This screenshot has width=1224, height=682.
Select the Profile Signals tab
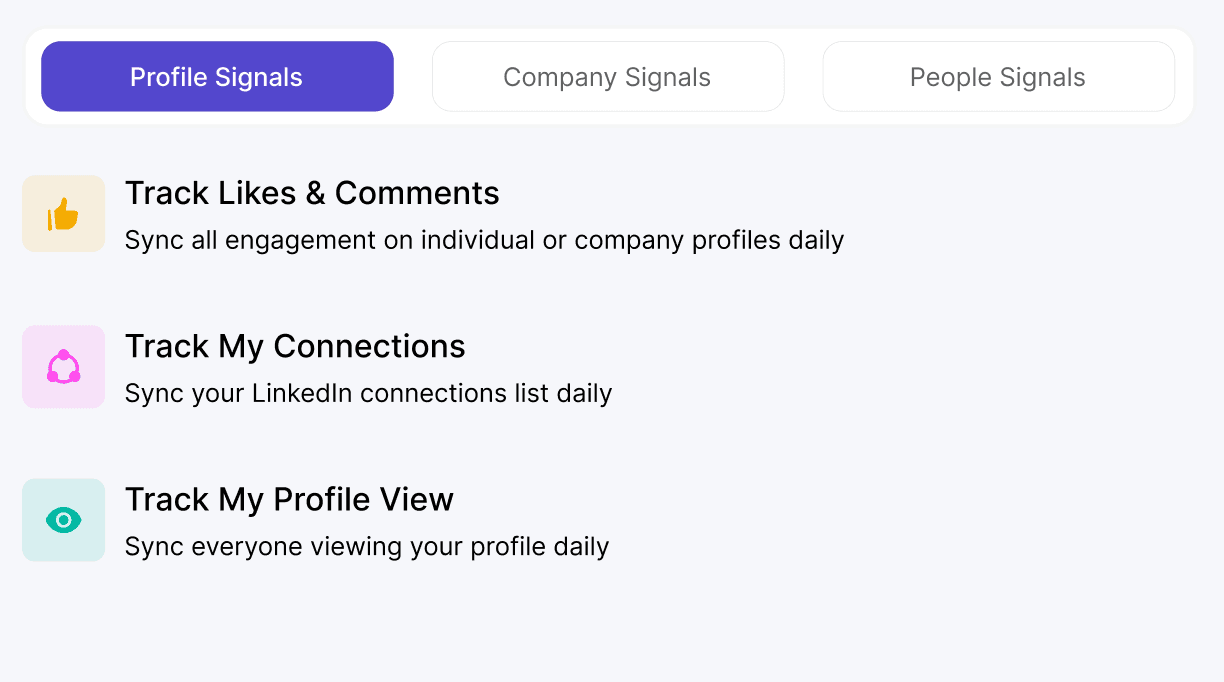[216, 76]
